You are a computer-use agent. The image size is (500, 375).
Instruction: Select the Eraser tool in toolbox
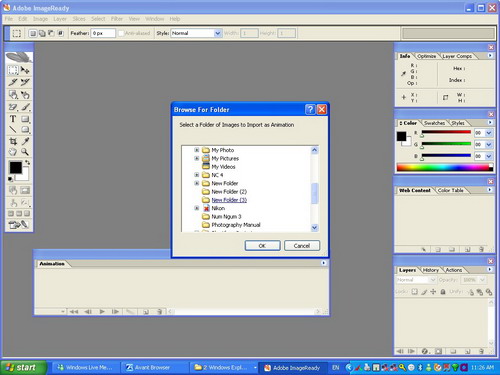click(x=13, y=107)
